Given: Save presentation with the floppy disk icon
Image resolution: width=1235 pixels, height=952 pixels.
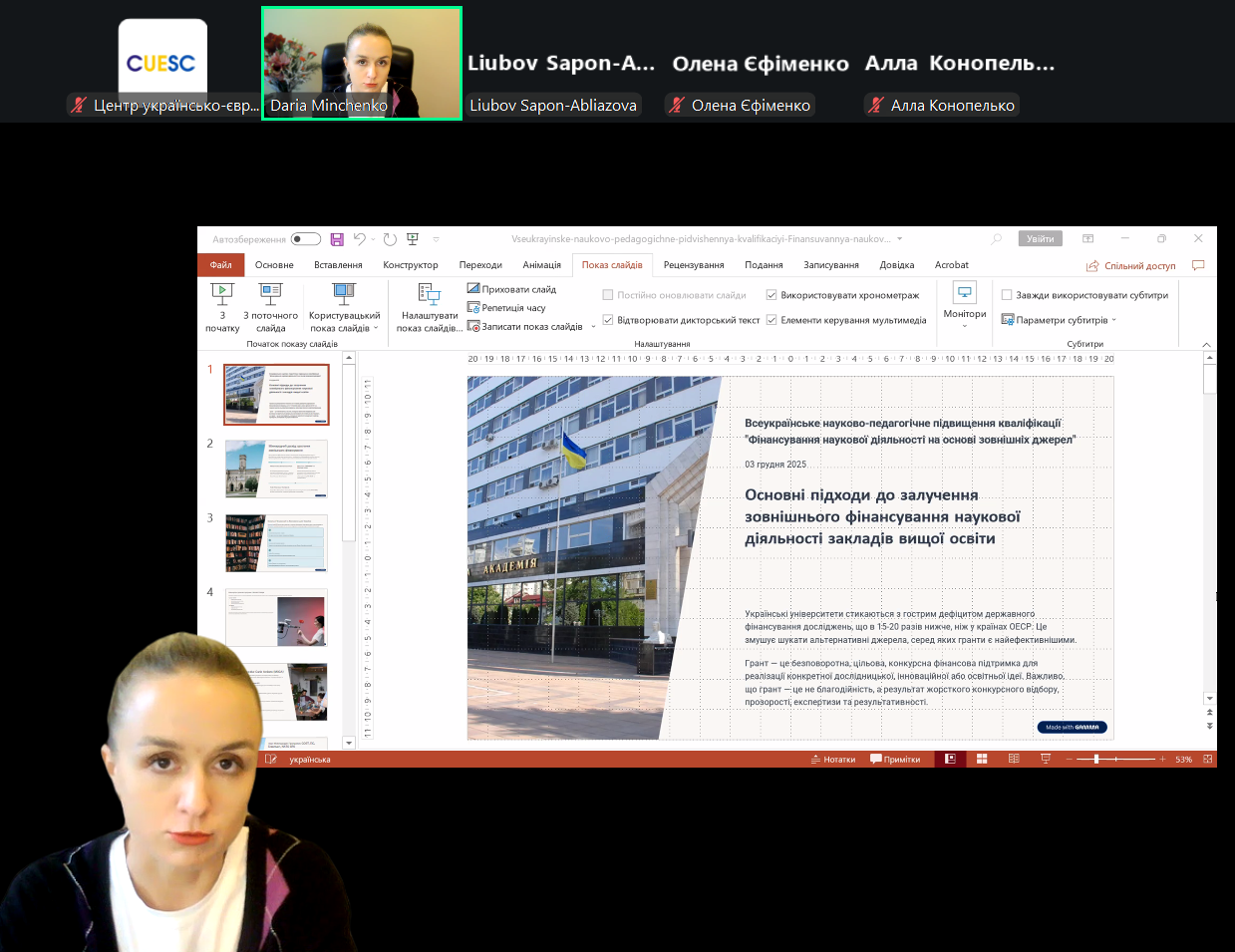Looking at the screenshot, I should pyautogui.click(x=337, y=239).
